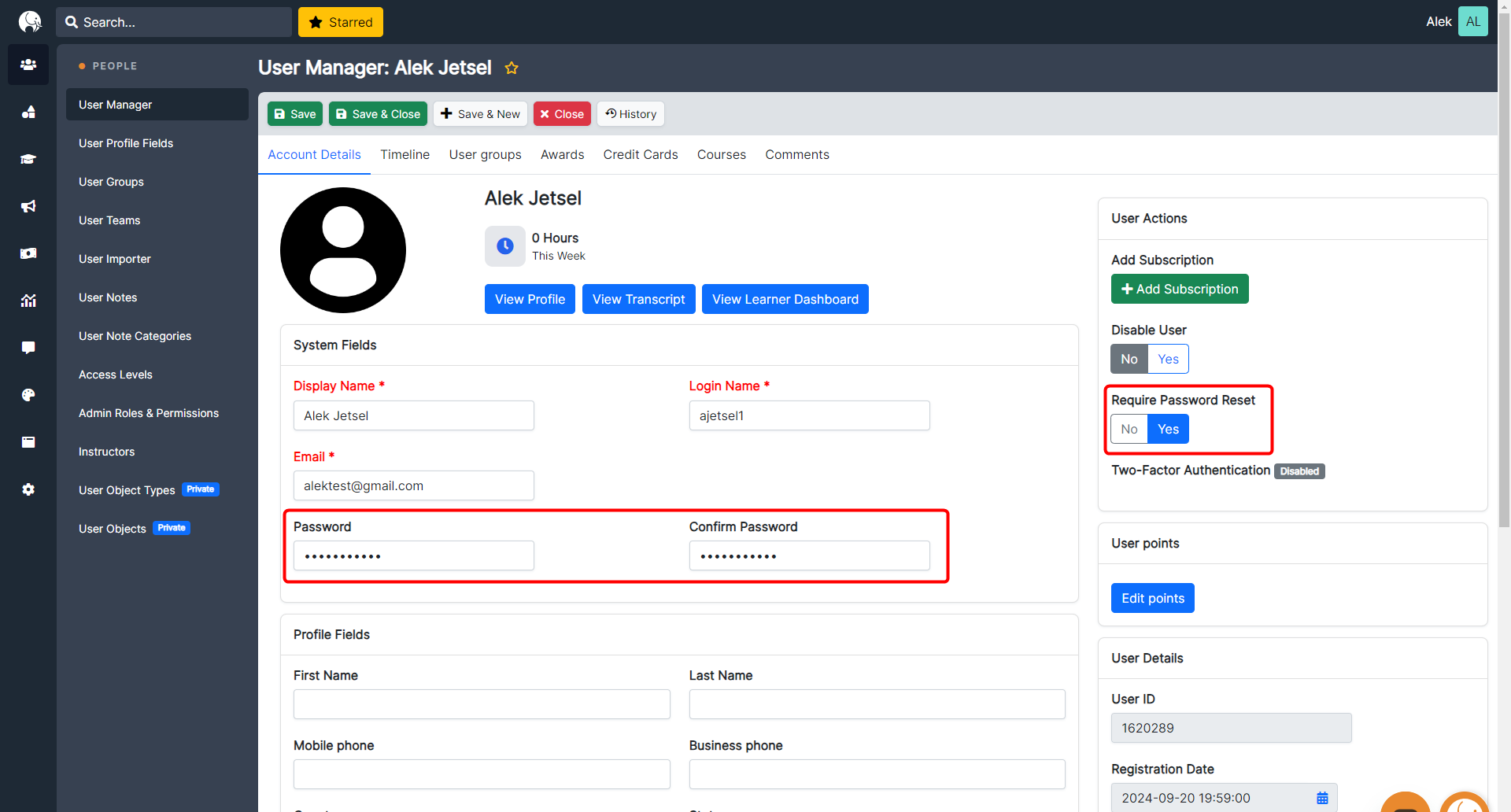Open User Teams menu item
1511x812 pixels.
pyautogui.click(x=157, y=220)
